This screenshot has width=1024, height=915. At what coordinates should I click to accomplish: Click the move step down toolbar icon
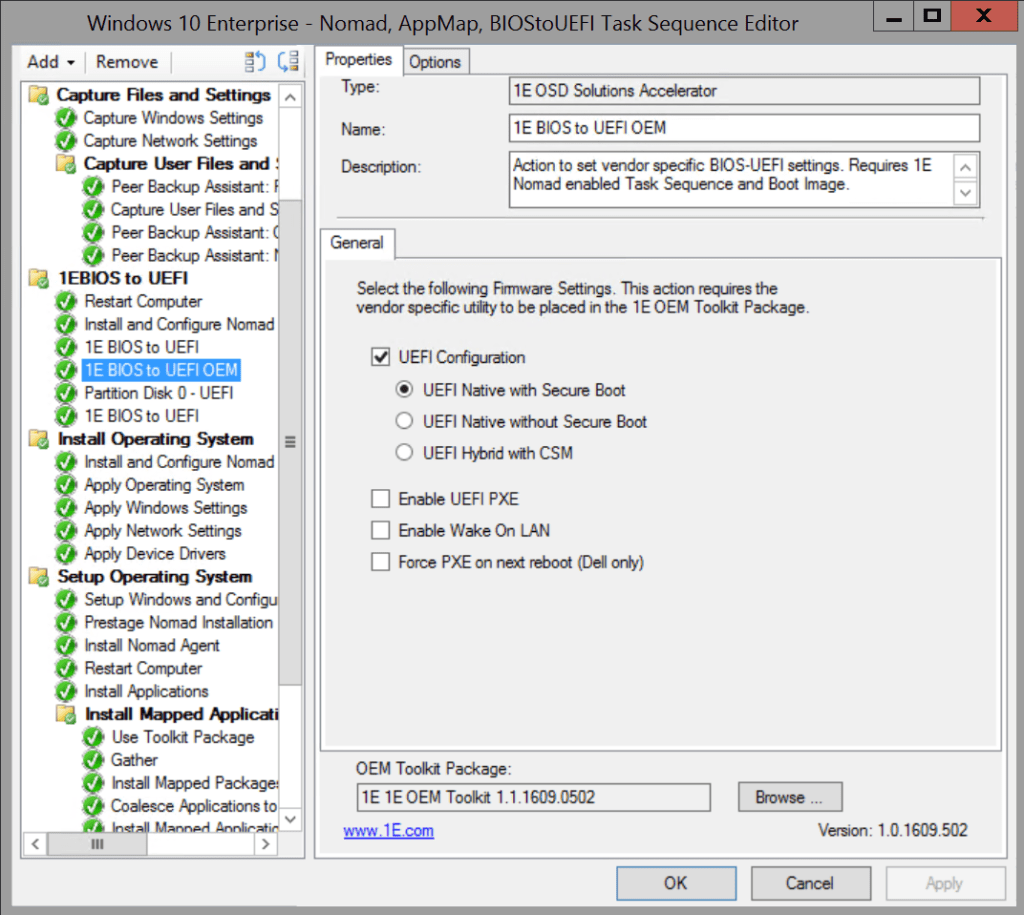click(288, 61)
